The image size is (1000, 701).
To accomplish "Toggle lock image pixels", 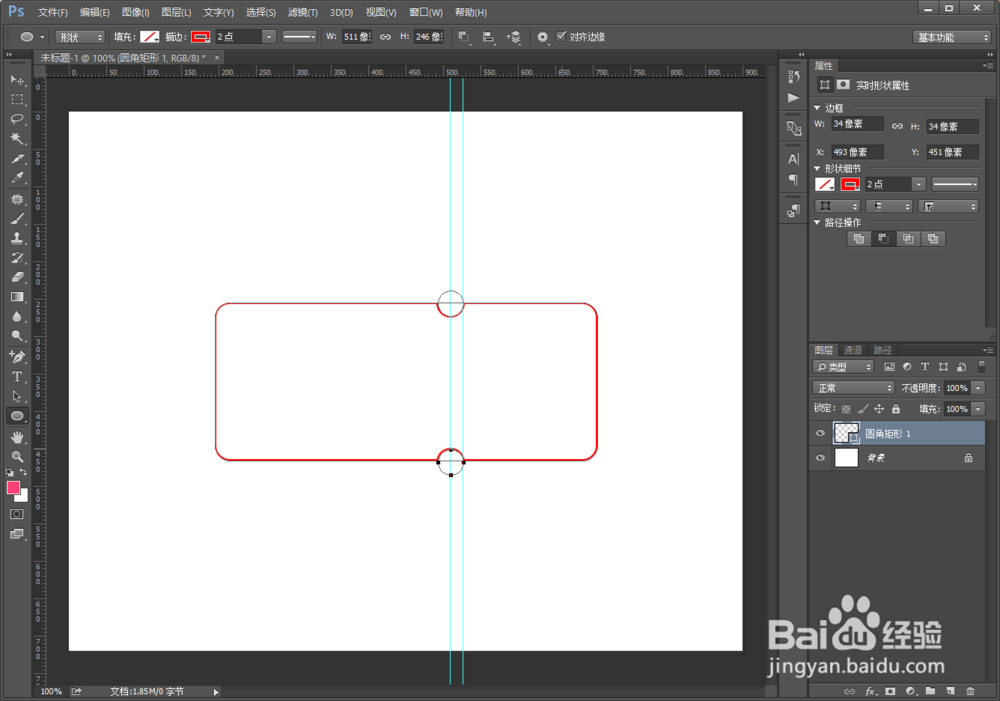I will point(863,409).
